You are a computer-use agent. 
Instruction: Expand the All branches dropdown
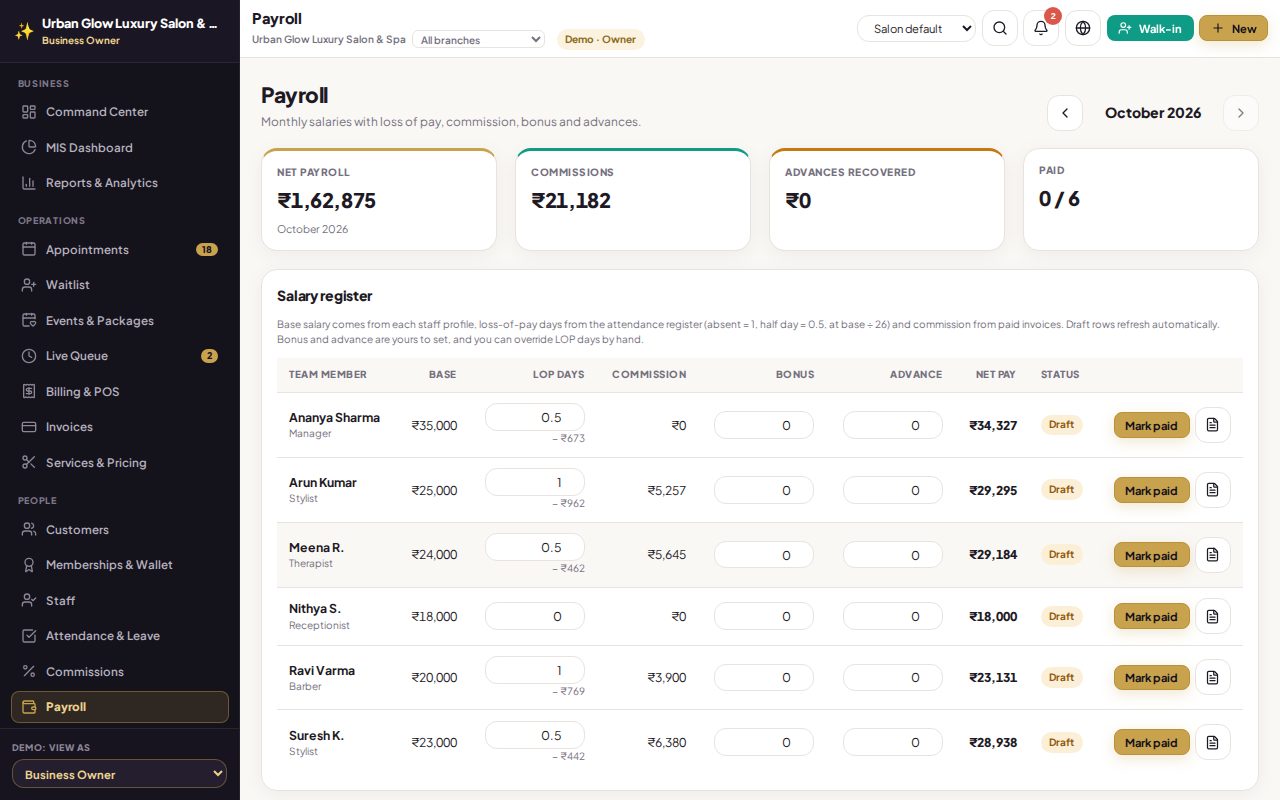(478, 40)
